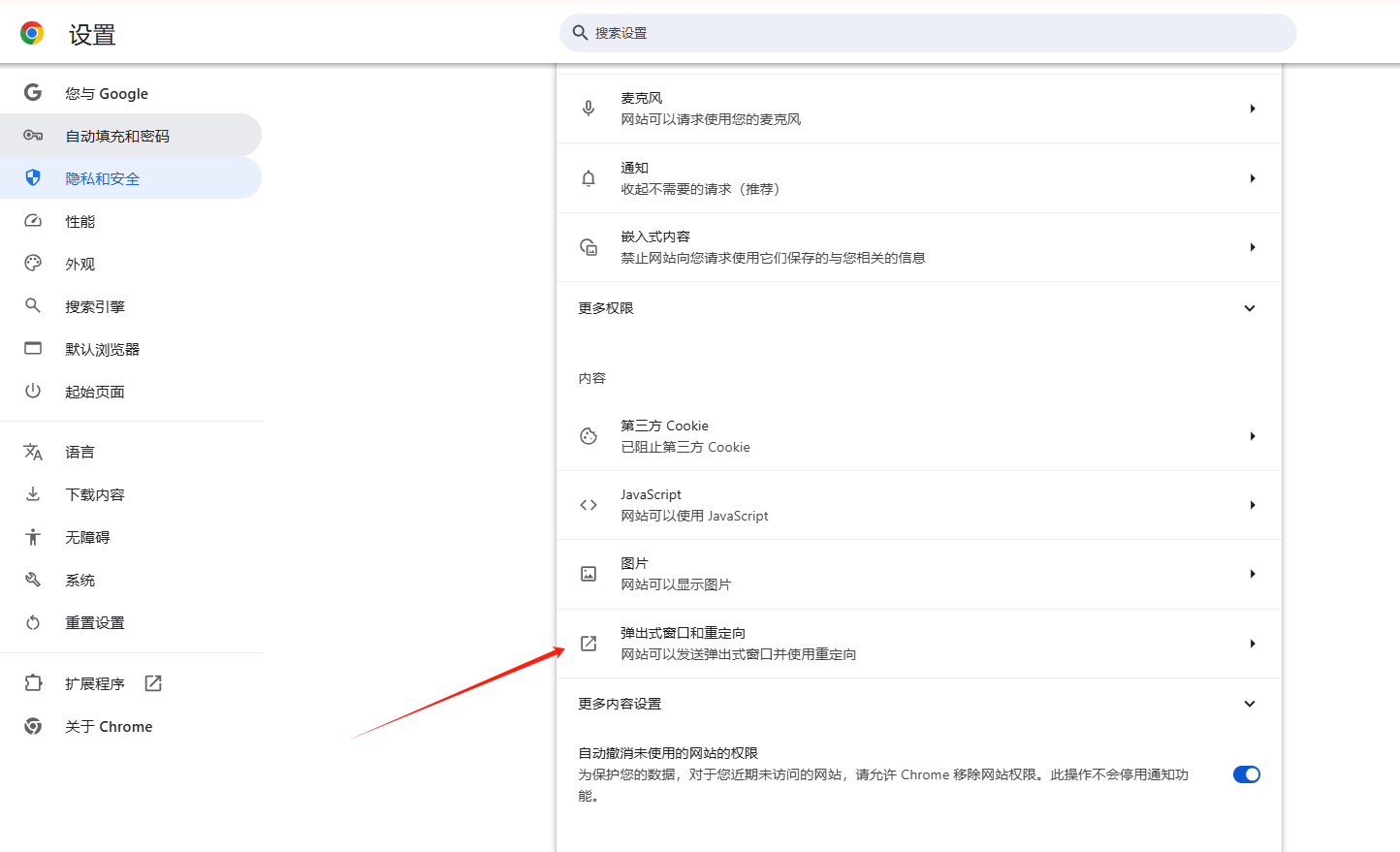Open 重置设置 page
This screenshot has height=852, width=1400.
[x=131, y=622]
